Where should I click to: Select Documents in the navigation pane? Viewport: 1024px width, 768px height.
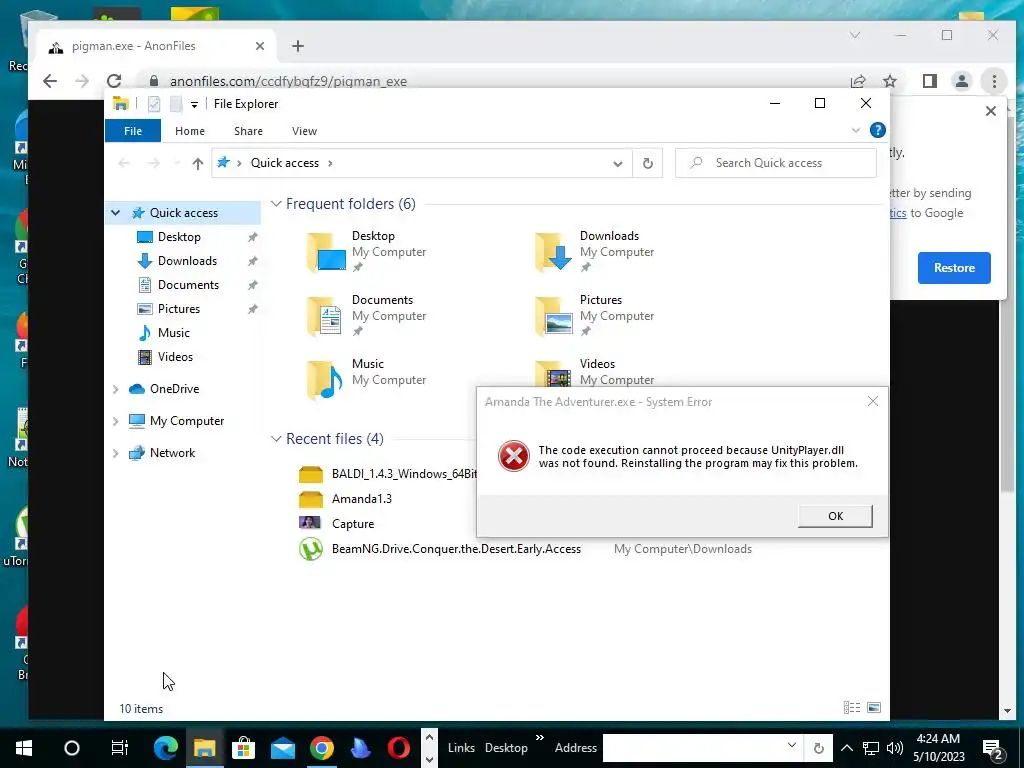point(187,285)
